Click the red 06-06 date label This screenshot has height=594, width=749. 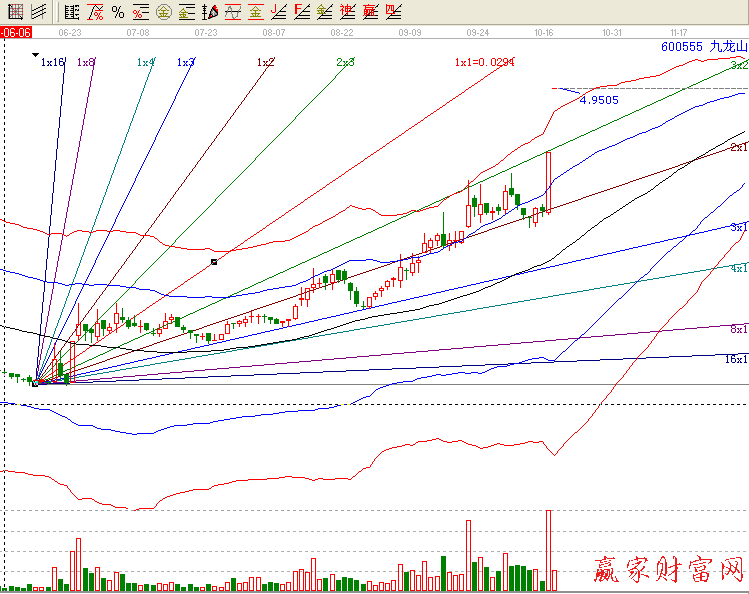16,32
